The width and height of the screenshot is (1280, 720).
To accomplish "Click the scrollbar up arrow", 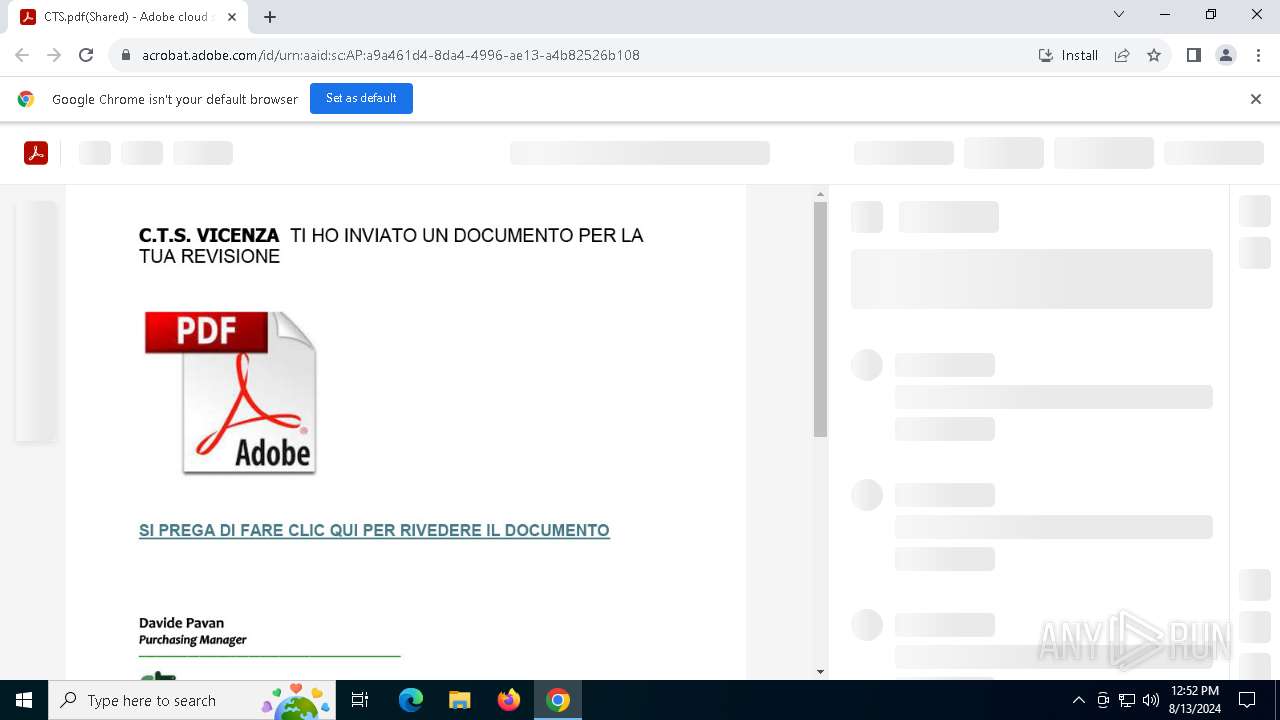I will pos(820,194).
